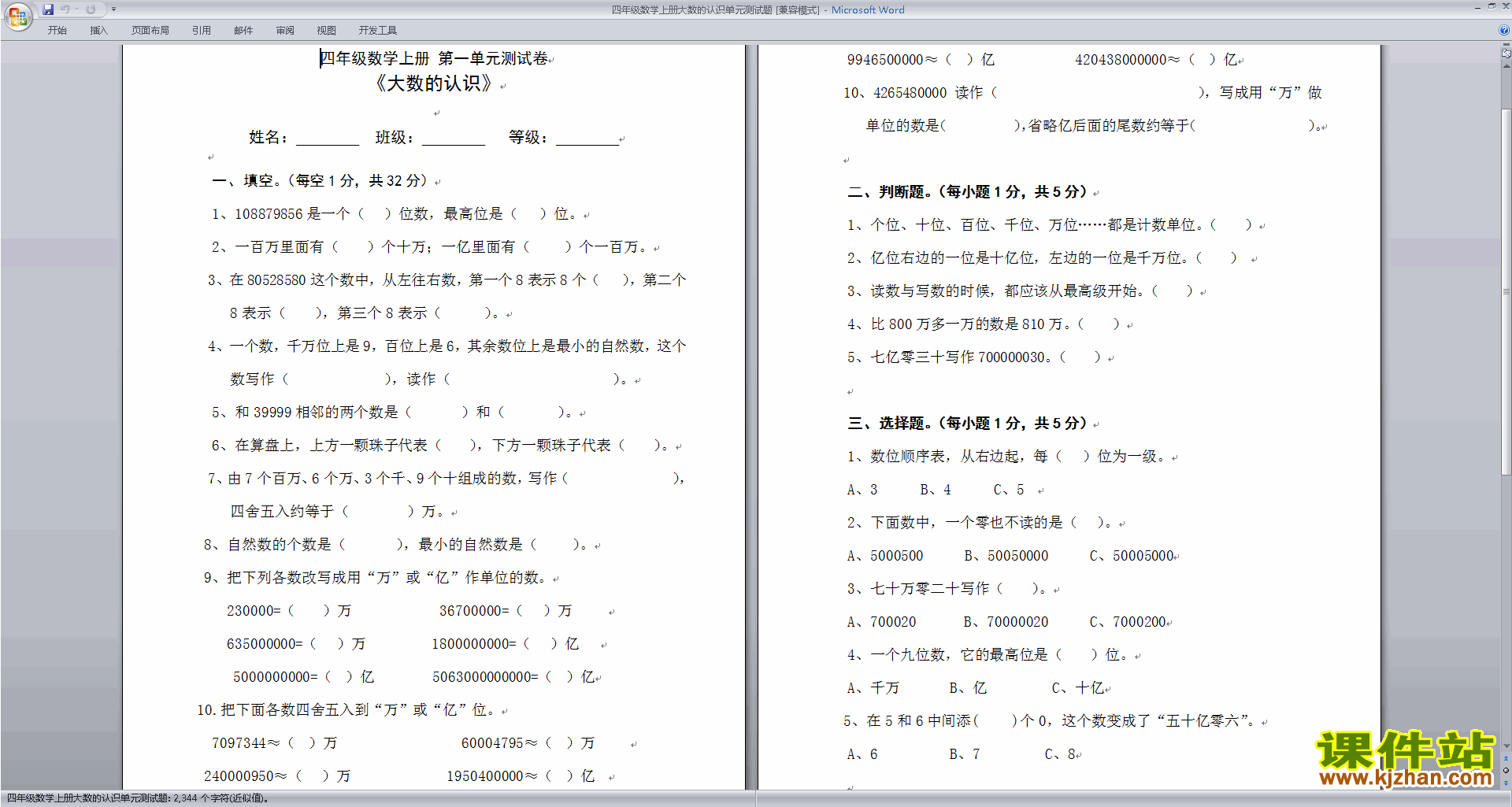
Task: Click the blank line after 姓名
Action: [328, 139]
